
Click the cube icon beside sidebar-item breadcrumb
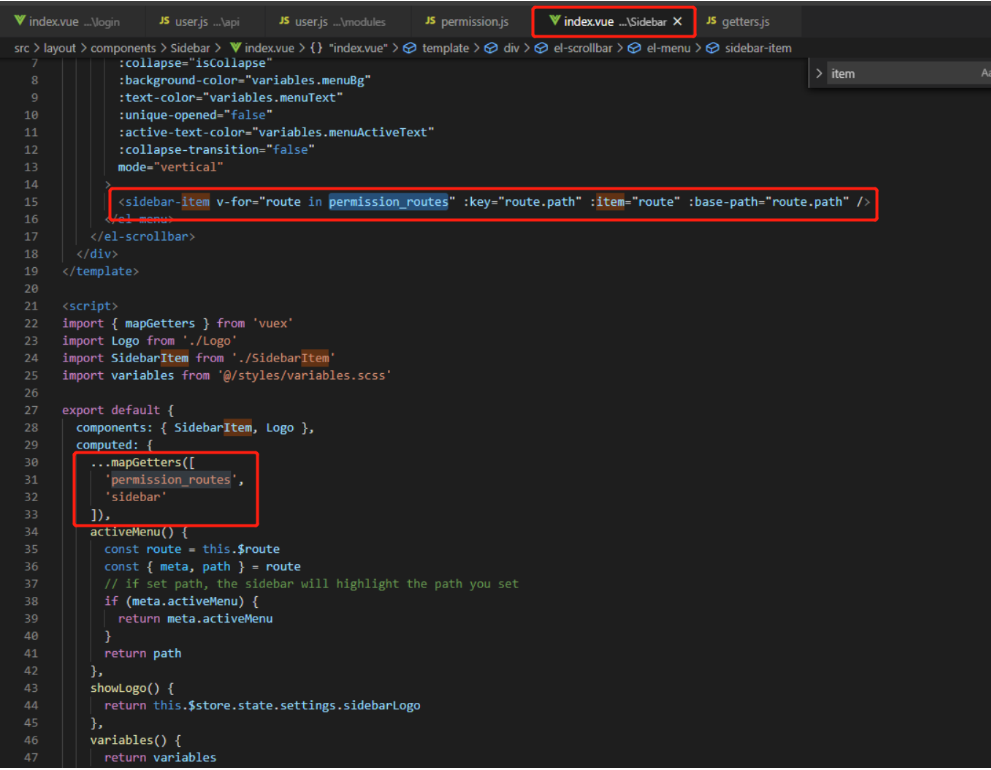[712, 48]
